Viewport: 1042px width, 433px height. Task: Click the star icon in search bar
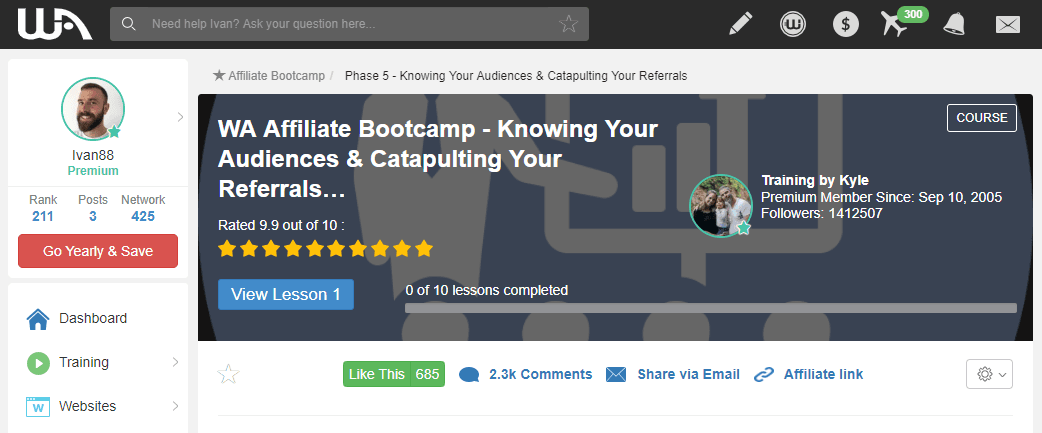[x=568, y=25]
